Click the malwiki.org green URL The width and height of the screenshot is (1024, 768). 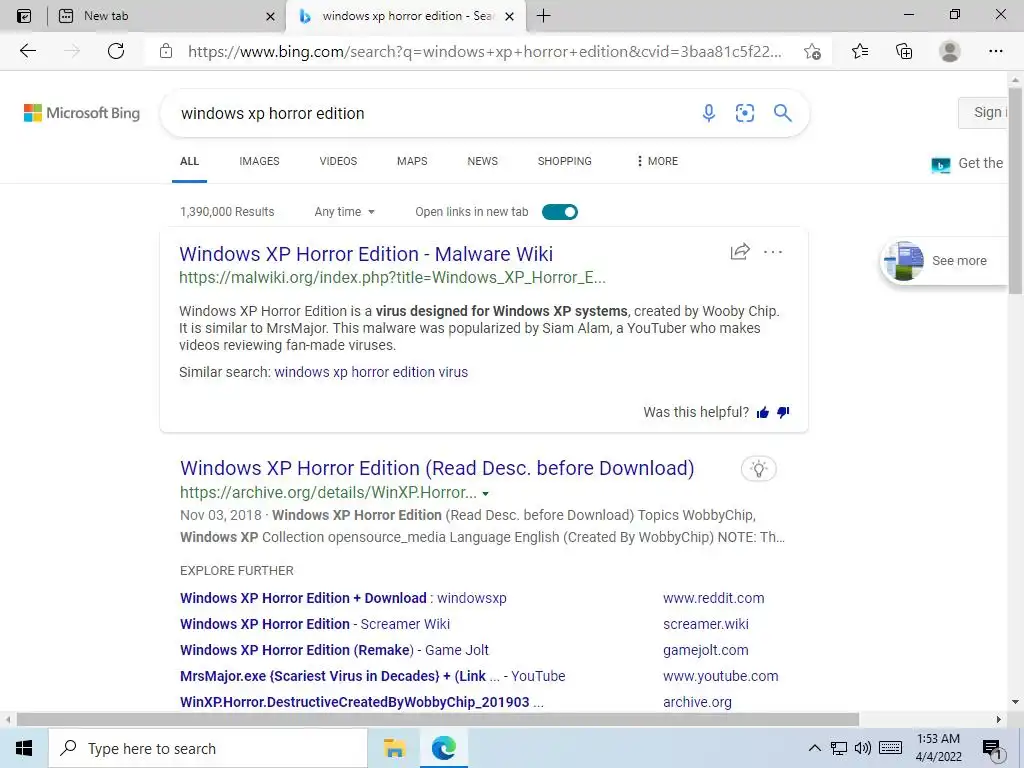[x=392, y=278]
